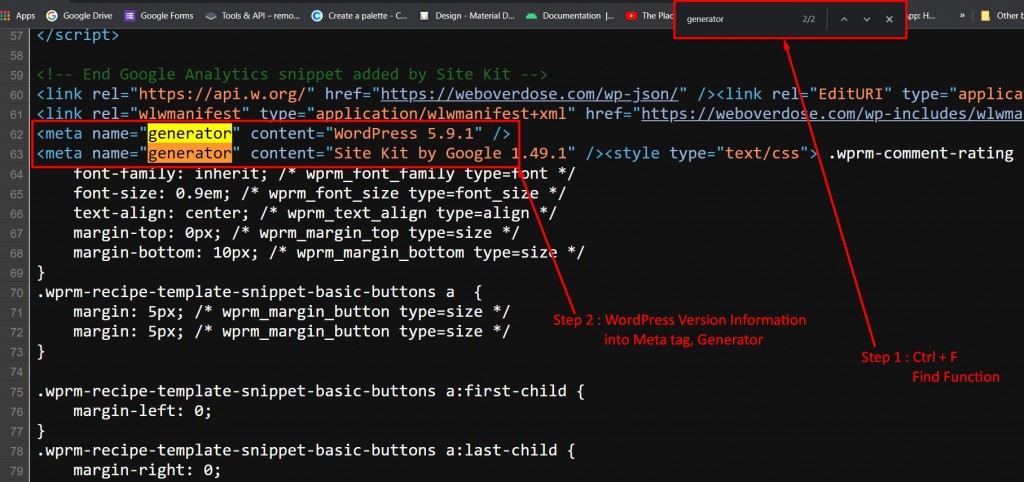Click the End Google Analytics snippet comment
Image resolution: width=1024 pixels, height=482 pixels.
coord(292,74)
